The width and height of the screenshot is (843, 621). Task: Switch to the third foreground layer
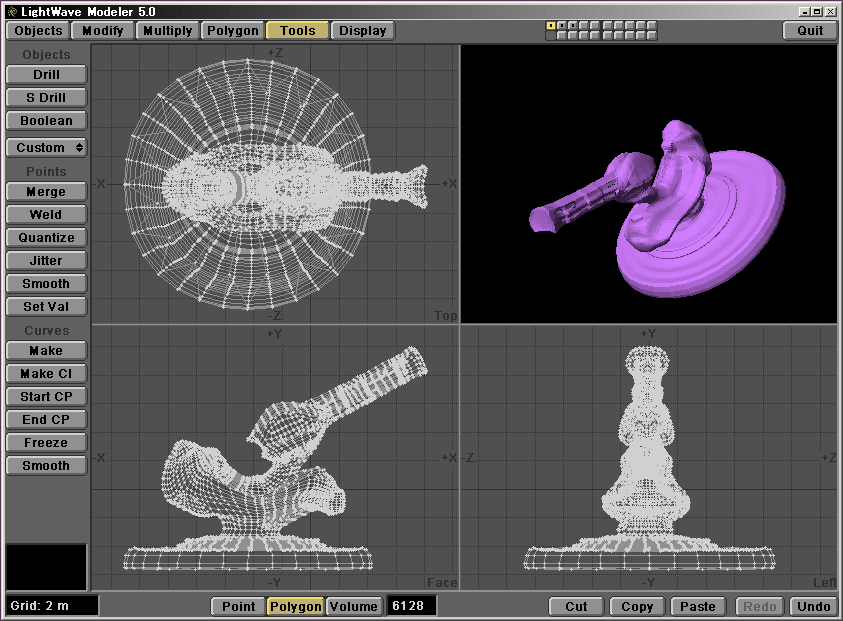(x=571, y=25)
